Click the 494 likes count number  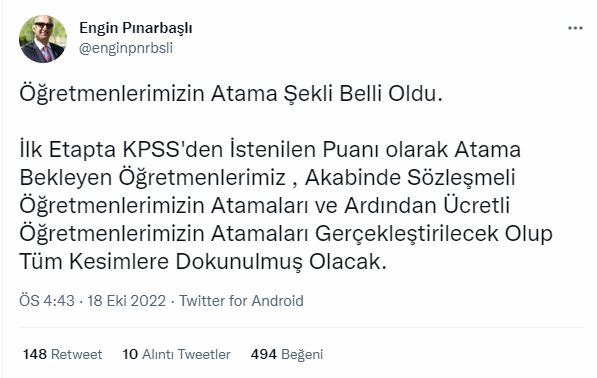[263, 354]
